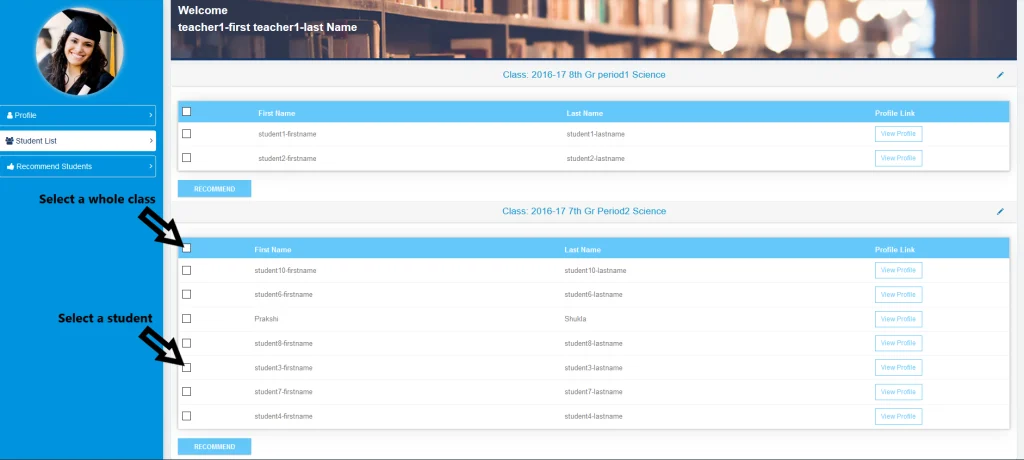
Task: Click the edit pencil for 7th Gr Period2 Science
Action: point(999,212)
